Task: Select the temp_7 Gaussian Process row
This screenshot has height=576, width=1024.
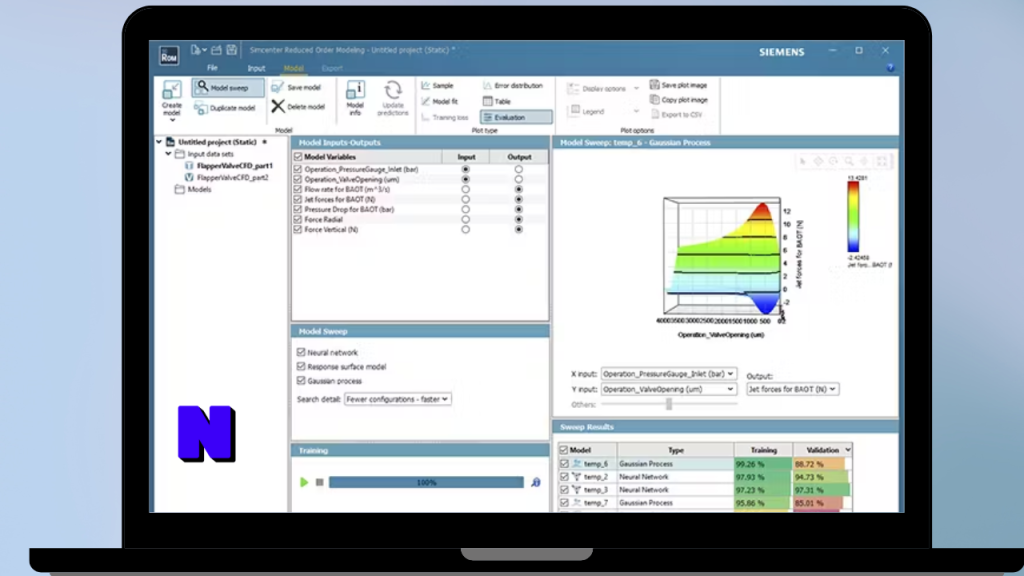Action: pos(705,503)
